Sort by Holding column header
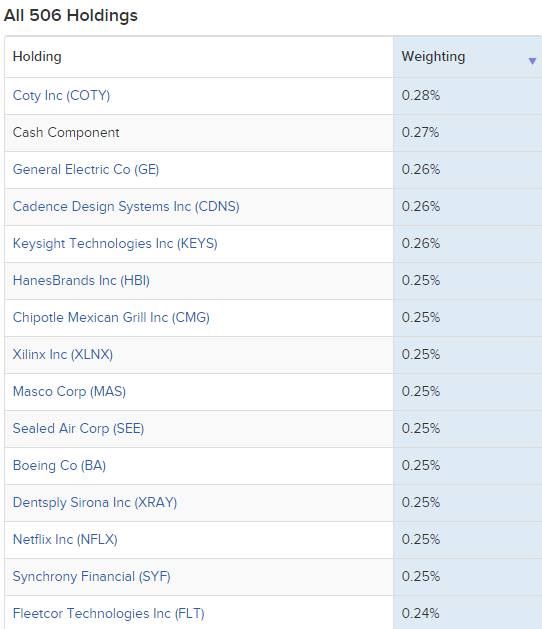Viewport: 542px width, 629px height. tap(37, 57)
